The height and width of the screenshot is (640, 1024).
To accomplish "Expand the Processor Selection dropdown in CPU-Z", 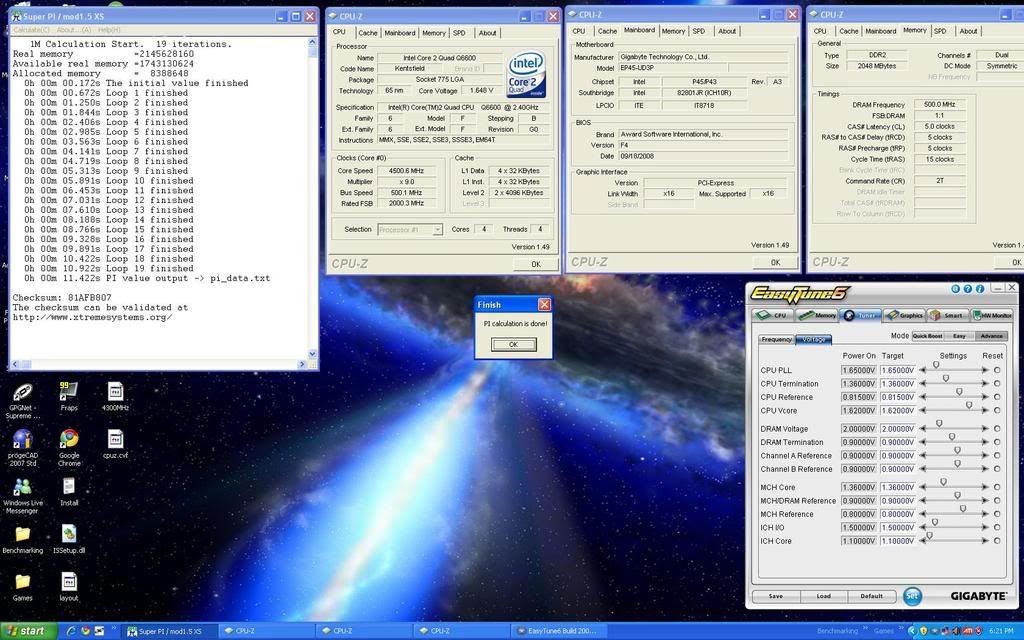I will 438,230.
